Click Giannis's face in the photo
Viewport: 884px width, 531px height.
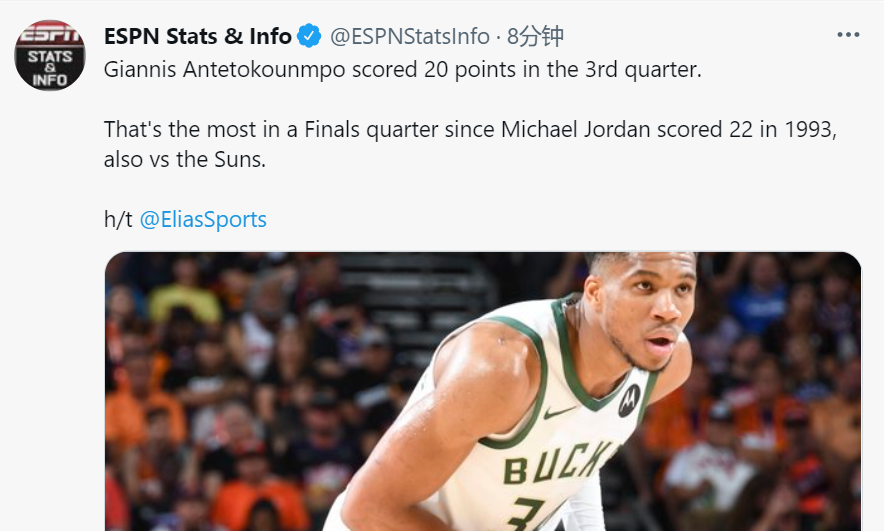coord(643,318)
